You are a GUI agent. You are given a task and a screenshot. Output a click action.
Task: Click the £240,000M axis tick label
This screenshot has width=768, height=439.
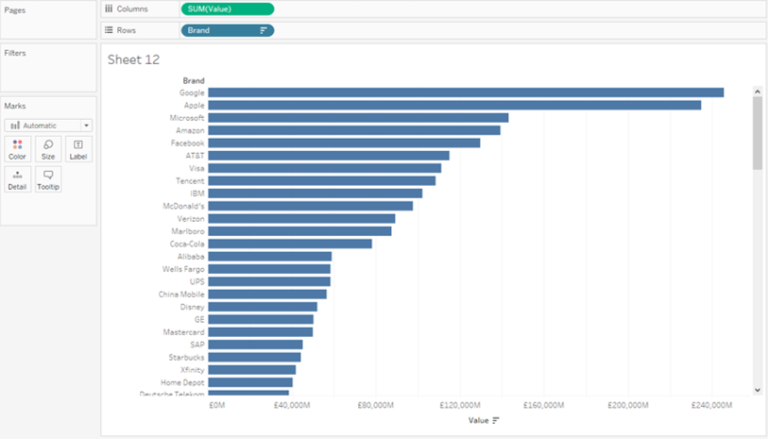click(x=712, y=405)
